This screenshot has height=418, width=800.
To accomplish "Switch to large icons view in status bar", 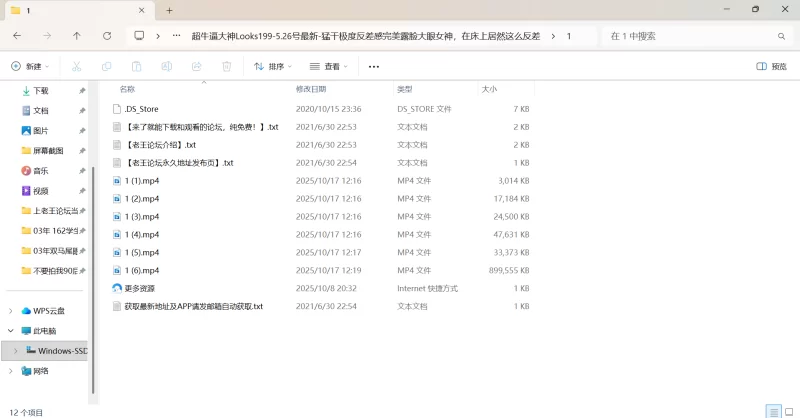I will pyautogui.click(x=789, y=411).
